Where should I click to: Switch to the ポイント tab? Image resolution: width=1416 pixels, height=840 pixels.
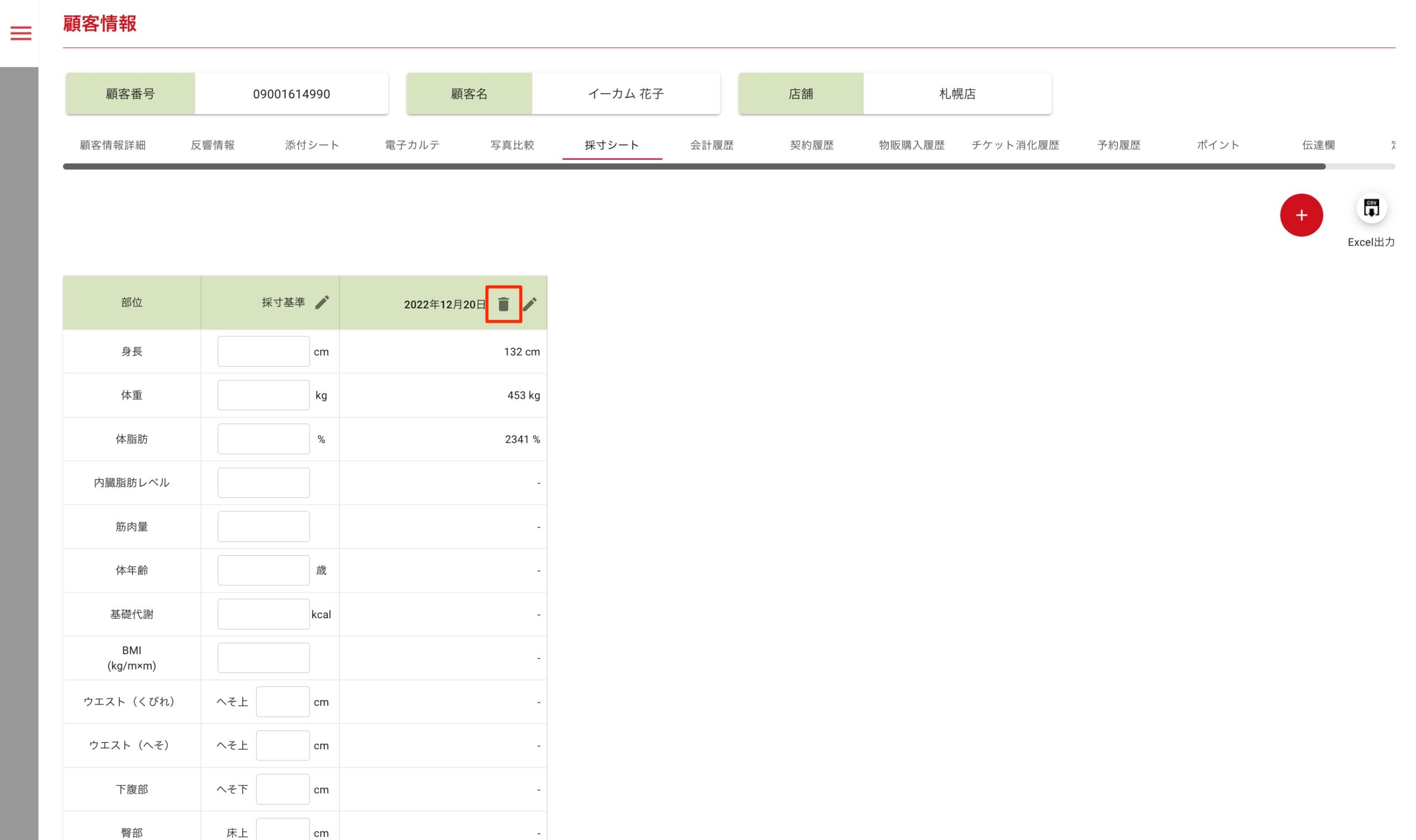[1218, 145]
